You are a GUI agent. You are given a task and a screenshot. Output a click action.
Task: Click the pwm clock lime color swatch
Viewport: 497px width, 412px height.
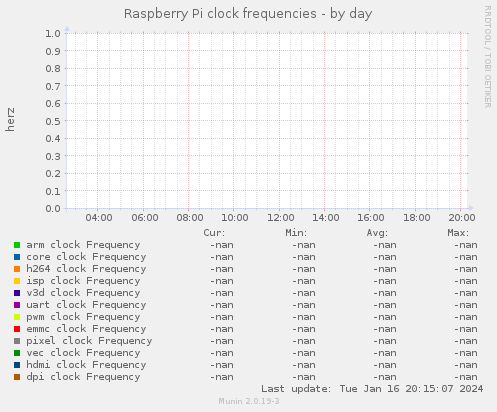pyautogui.click(x=17, y=317)
